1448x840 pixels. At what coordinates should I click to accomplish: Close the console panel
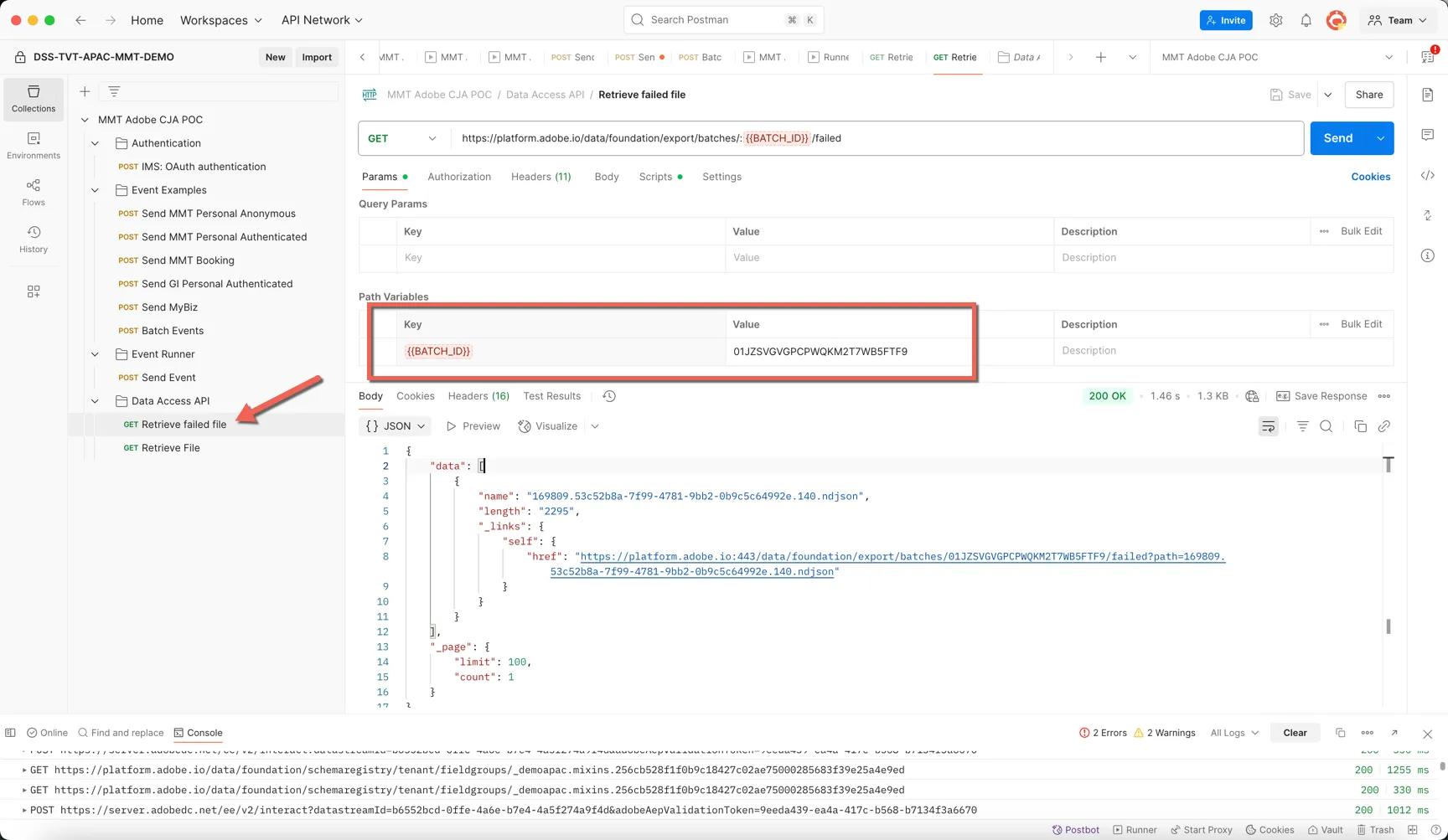click(1427, 733)
